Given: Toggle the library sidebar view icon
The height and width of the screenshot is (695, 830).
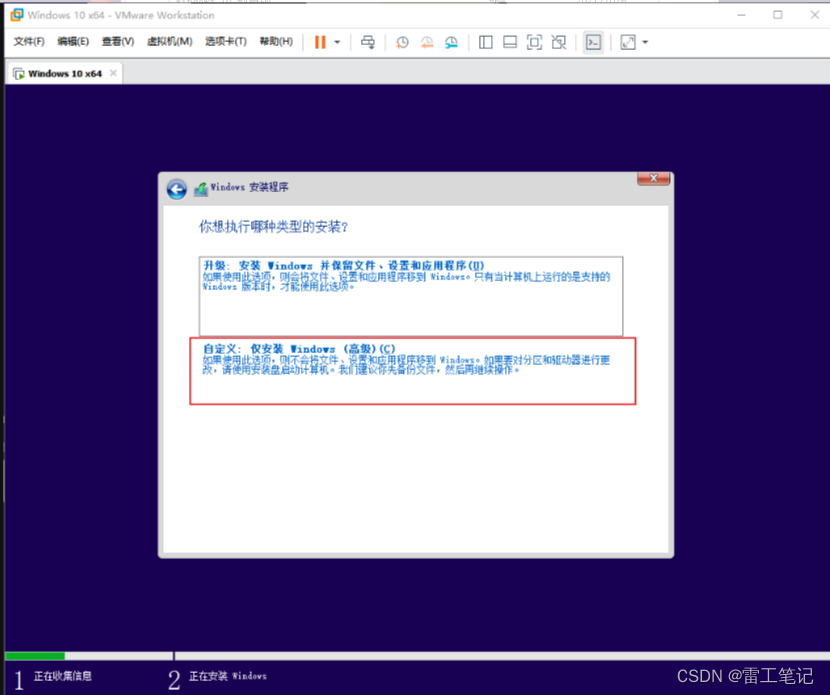Looking at the screenshot, I should [486, 42].
